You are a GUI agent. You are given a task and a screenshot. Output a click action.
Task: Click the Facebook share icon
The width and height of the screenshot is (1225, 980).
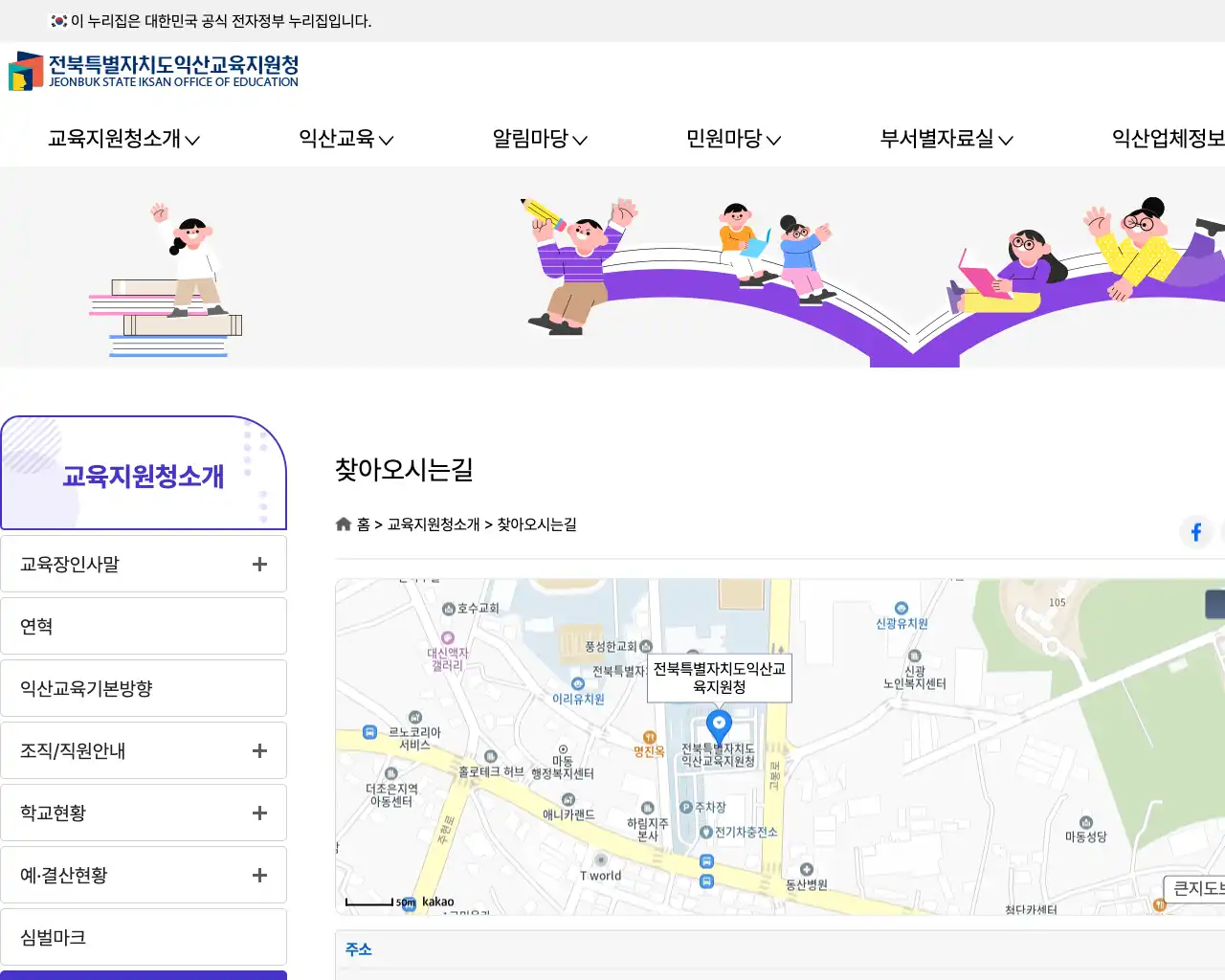pyautogui.click(x=1195, y=532)
